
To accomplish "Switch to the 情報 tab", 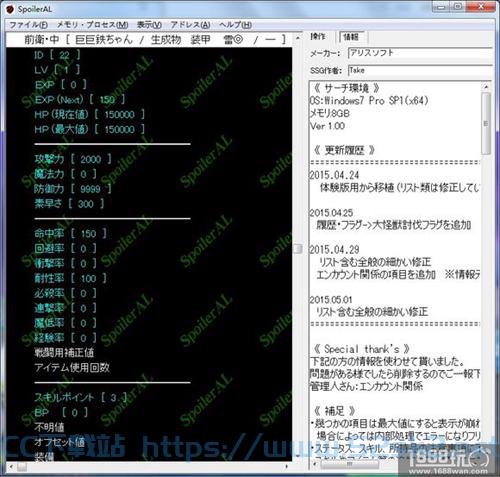I will [351, 37].
